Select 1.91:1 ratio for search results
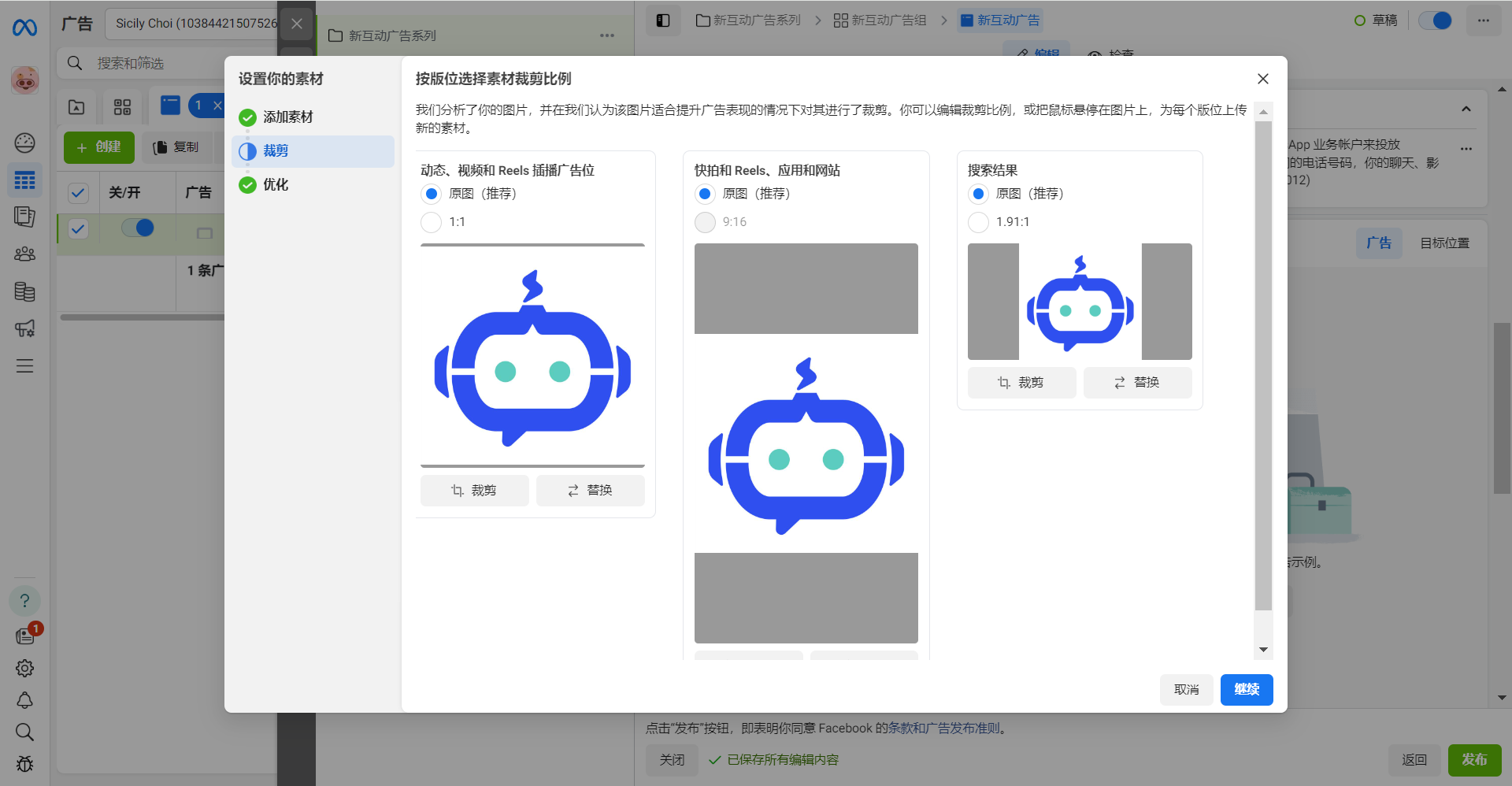Image resolution: width=1512 pixels, height=786 pixels. [978, 222]
